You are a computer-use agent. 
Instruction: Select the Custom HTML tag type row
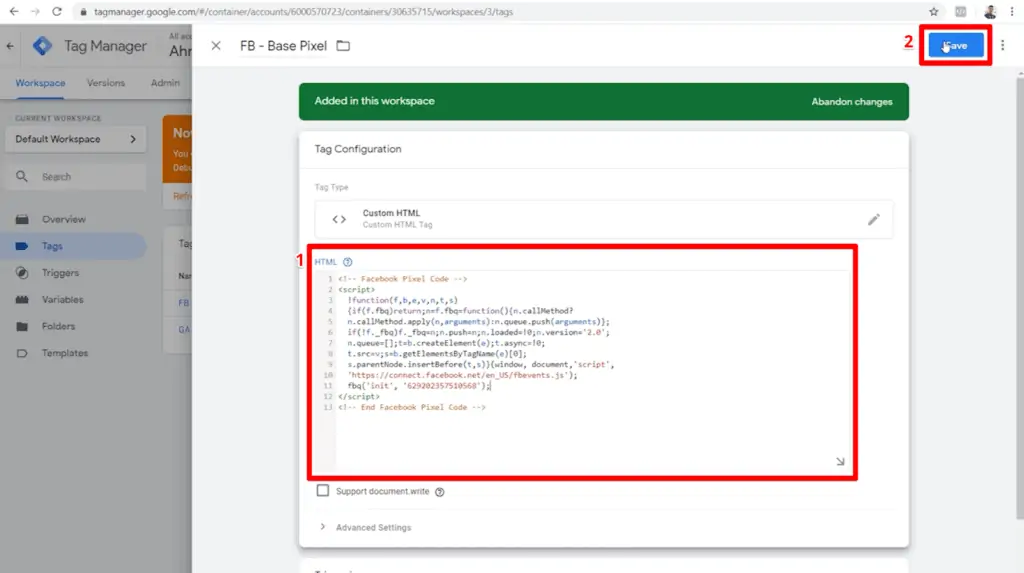603,219
